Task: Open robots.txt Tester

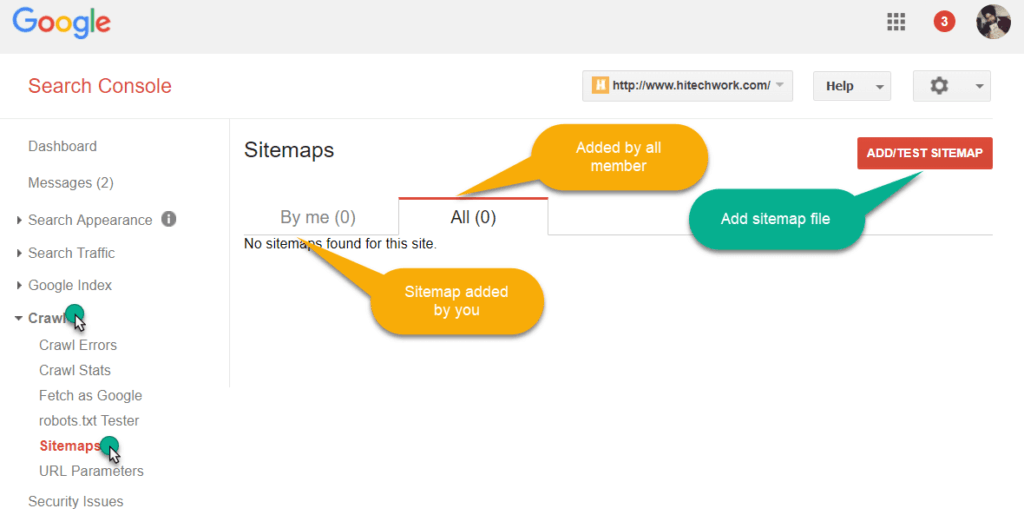Action: pos(89,421)
